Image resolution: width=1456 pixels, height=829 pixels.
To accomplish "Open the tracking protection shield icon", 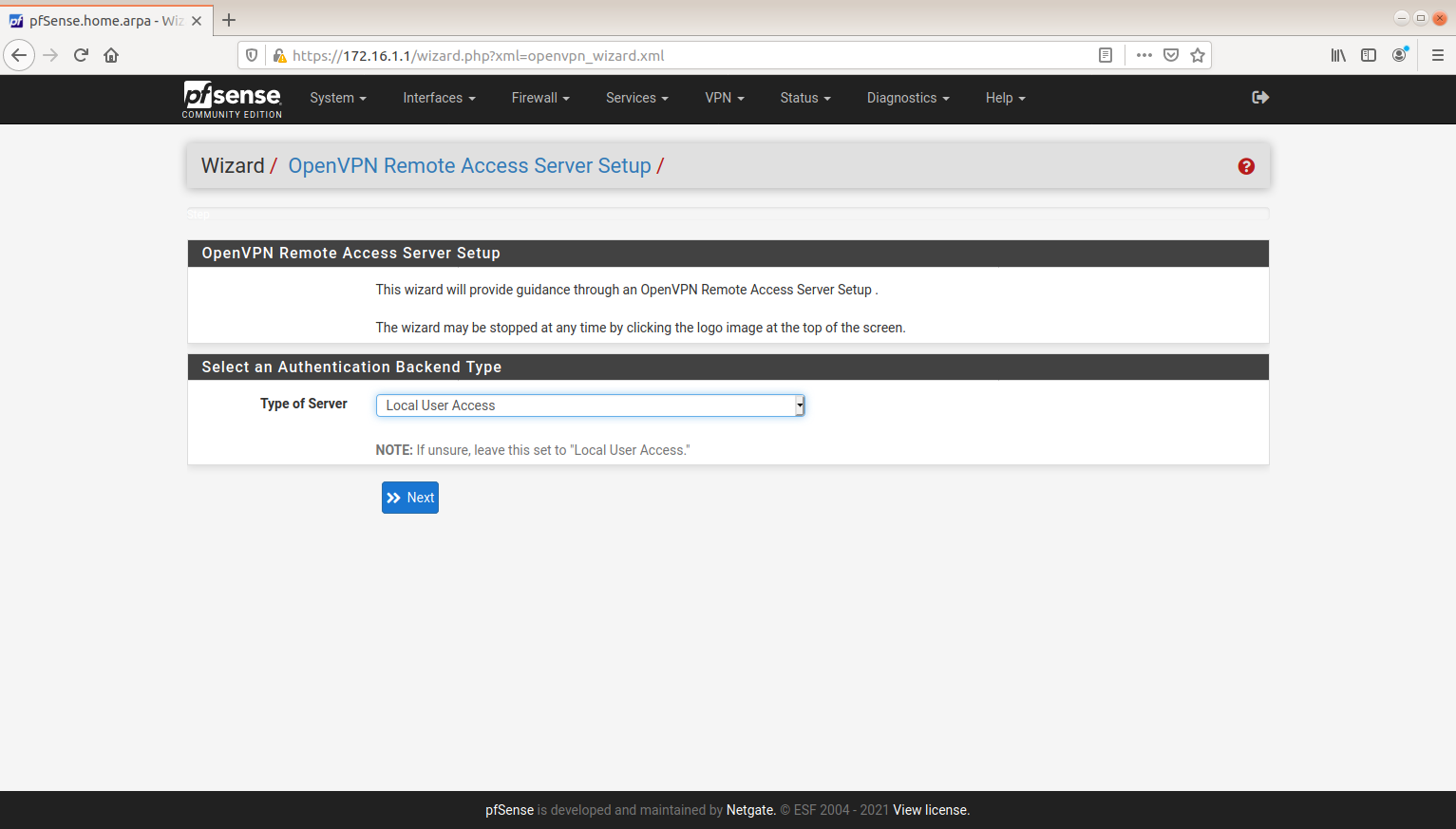I will [x=252, y=55].
